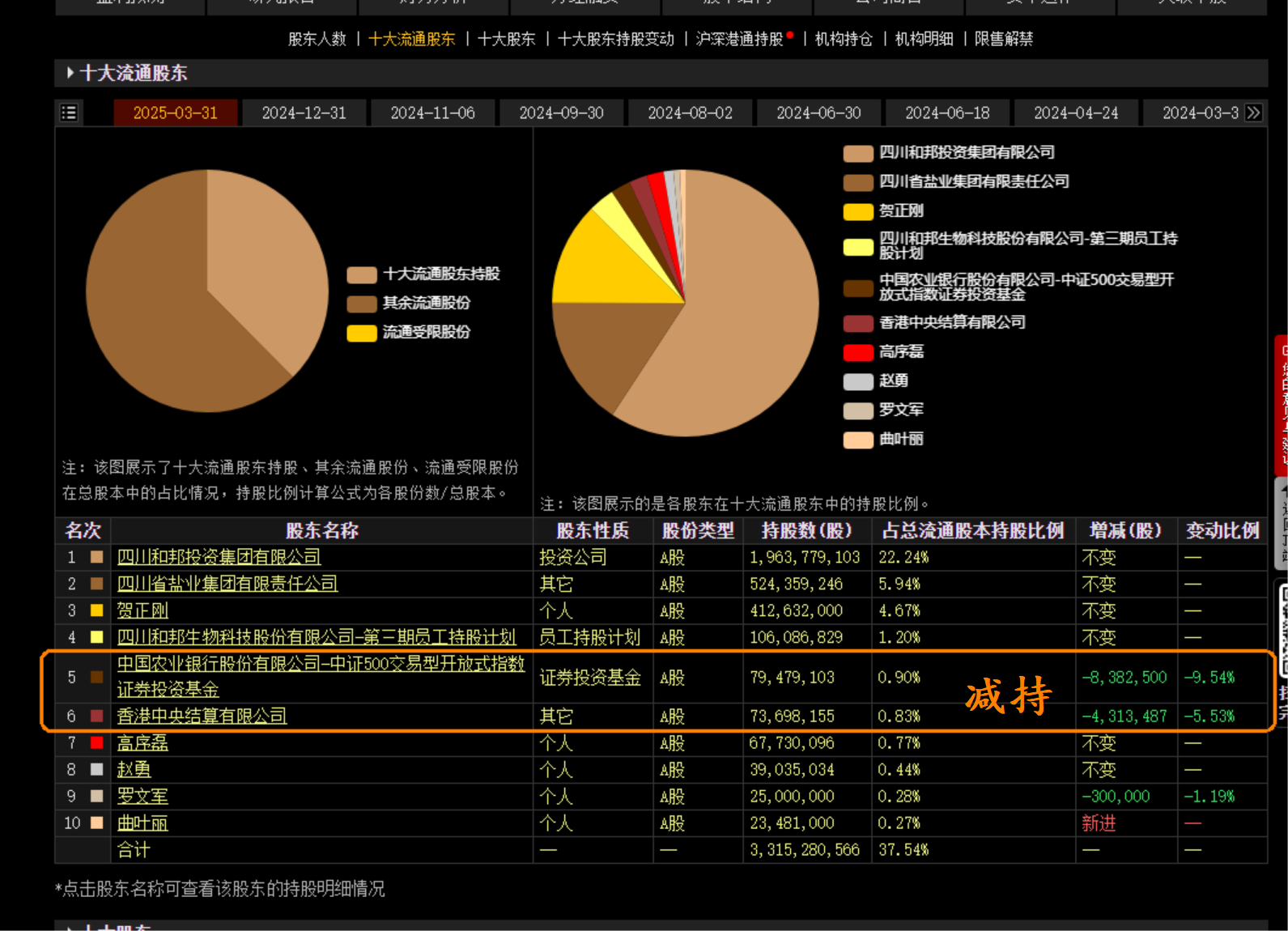Click the total ratio 37.54%
Image resolution: width=1288 pixels, height=931 pixels.
pos(903,849)
